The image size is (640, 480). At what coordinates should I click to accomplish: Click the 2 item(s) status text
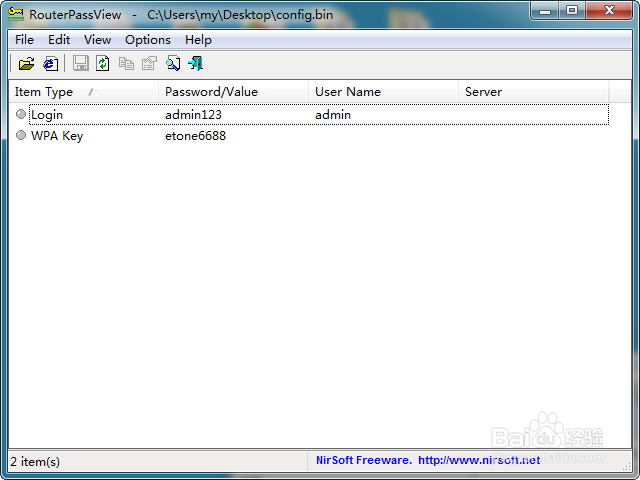pos(35,462)
